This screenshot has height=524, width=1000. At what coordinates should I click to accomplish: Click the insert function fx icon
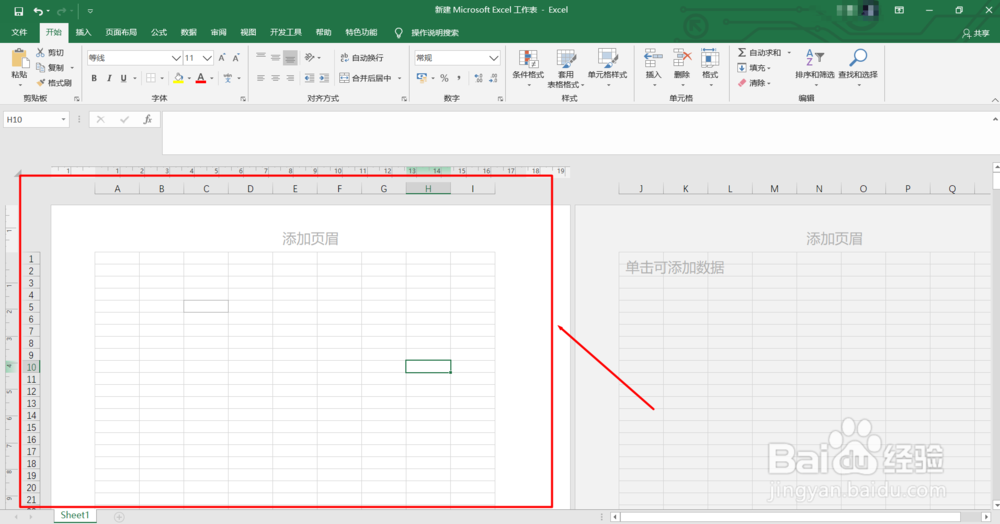pos(147,119)
